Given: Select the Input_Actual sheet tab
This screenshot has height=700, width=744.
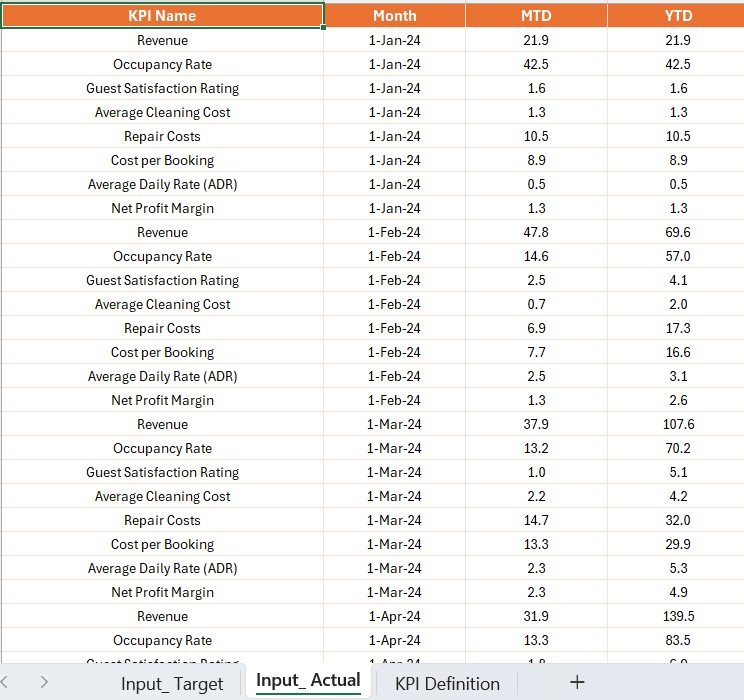Looking at the screenshot, I should pos(308,681).
